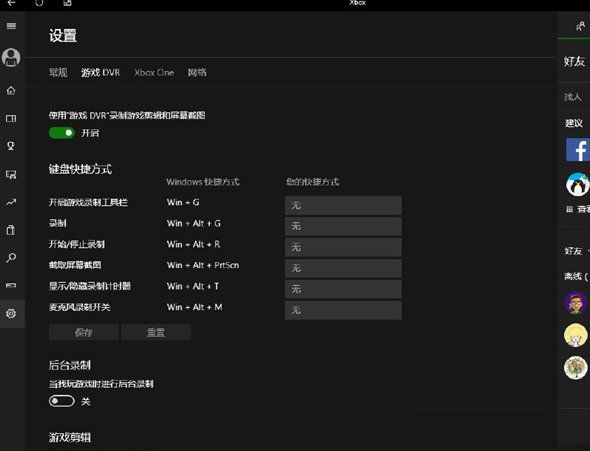Screen dimensions: 590x451
Task: Click the Facebook suggestion icon
Action: (578, 149)
